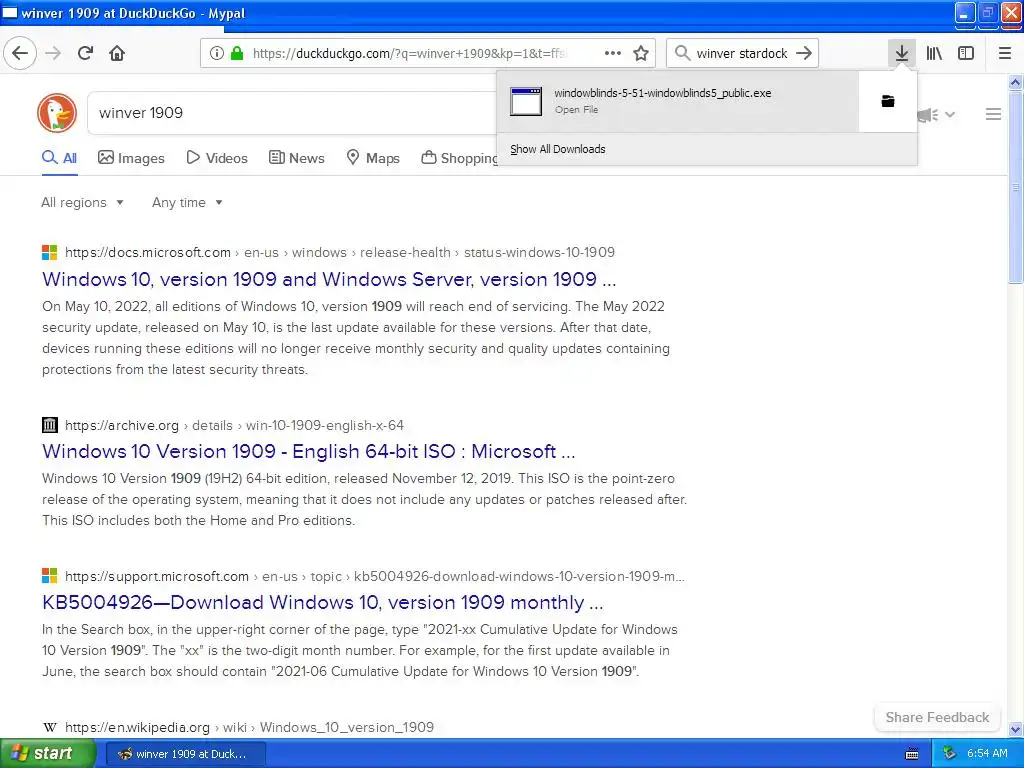Show site information icon in address bar
Image resolution: width=1024 pixels, height=768 pixels.
(x=217, y=53)
